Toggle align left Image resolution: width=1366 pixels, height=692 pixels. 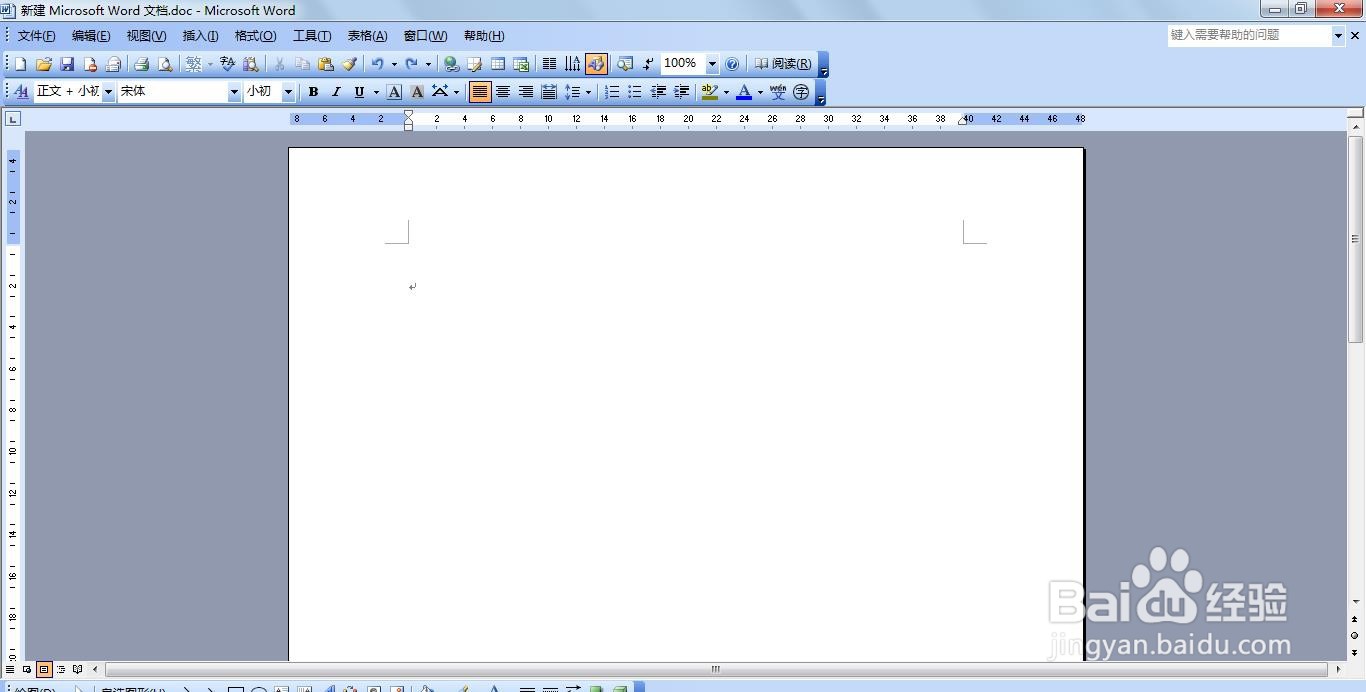pyautogui.click(x=480, y=92)
